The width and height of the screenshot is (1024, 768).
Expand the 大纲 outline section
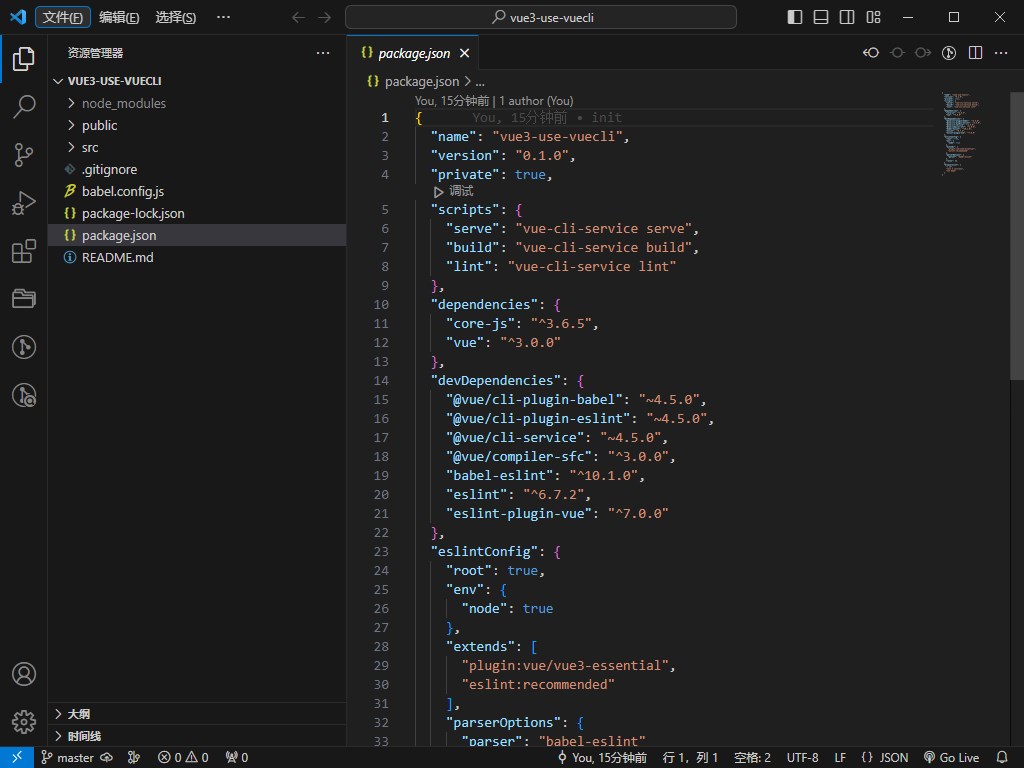(78, 714)
